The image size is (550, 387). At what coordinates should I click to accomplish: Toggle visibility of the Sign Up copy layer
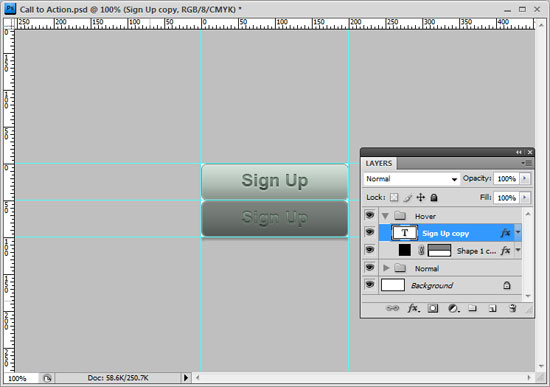point(370,232)
